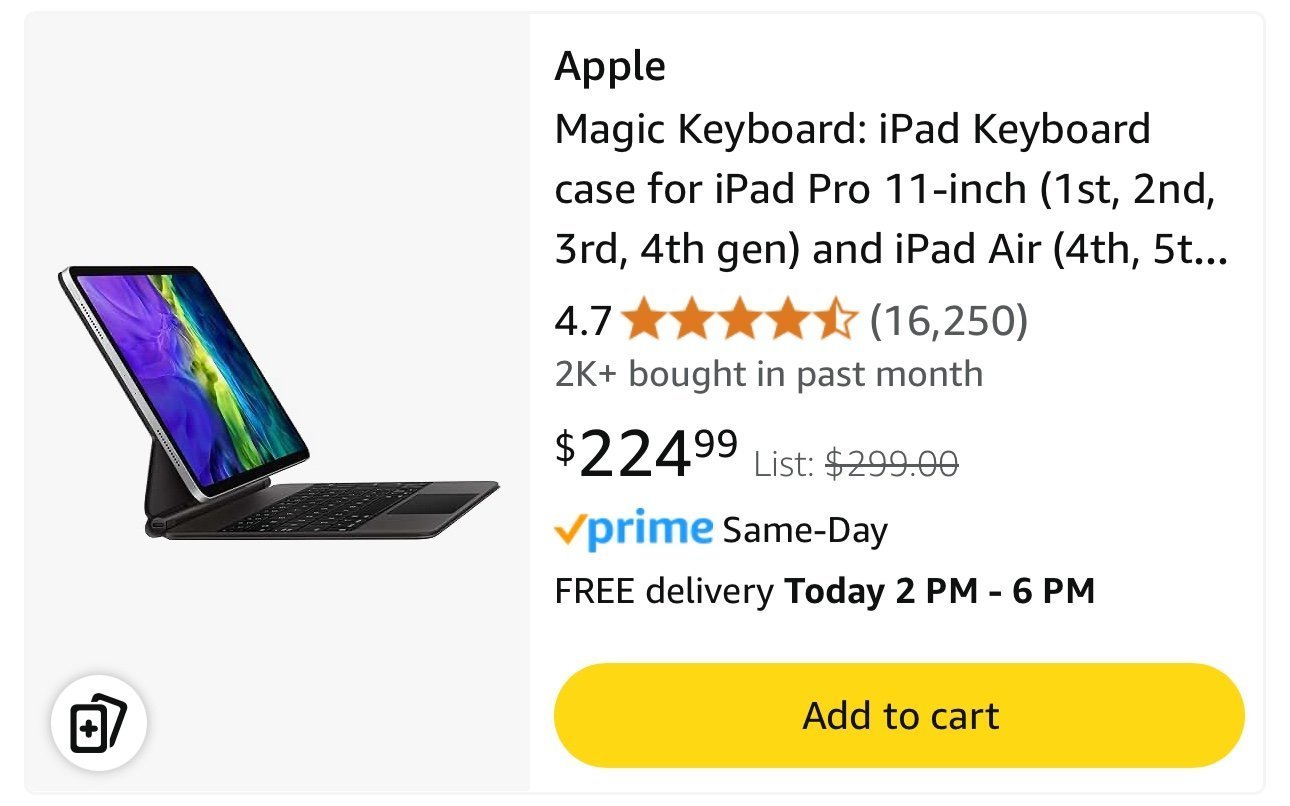Select the Prime badge checkmark icon
Viewport: 1290px width, 806px height.
(x=572, y=529)
